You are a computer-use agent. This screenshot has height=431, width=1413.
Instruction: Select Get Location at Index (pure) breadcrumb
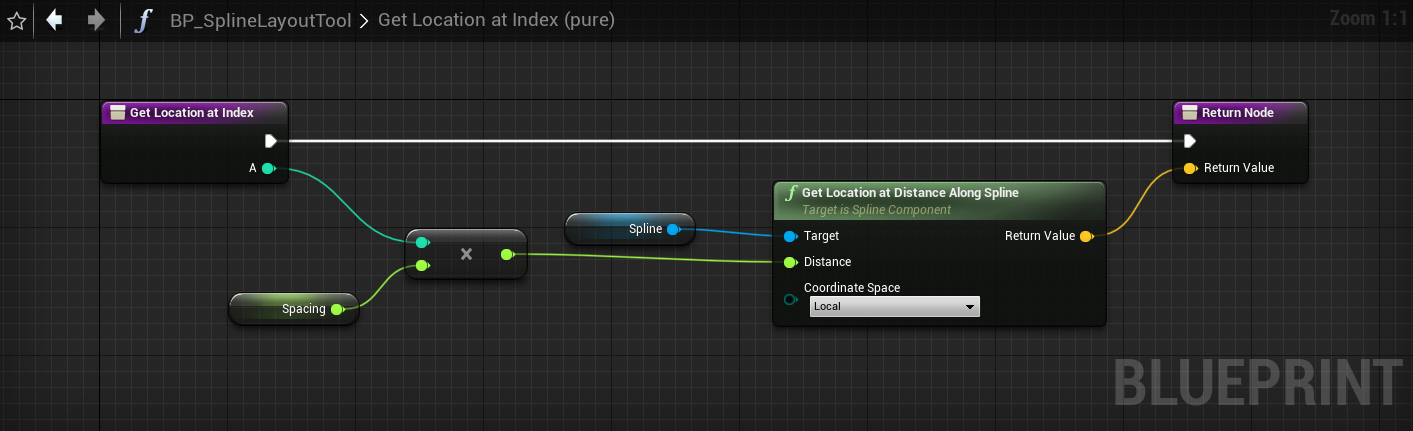point(496,20)
